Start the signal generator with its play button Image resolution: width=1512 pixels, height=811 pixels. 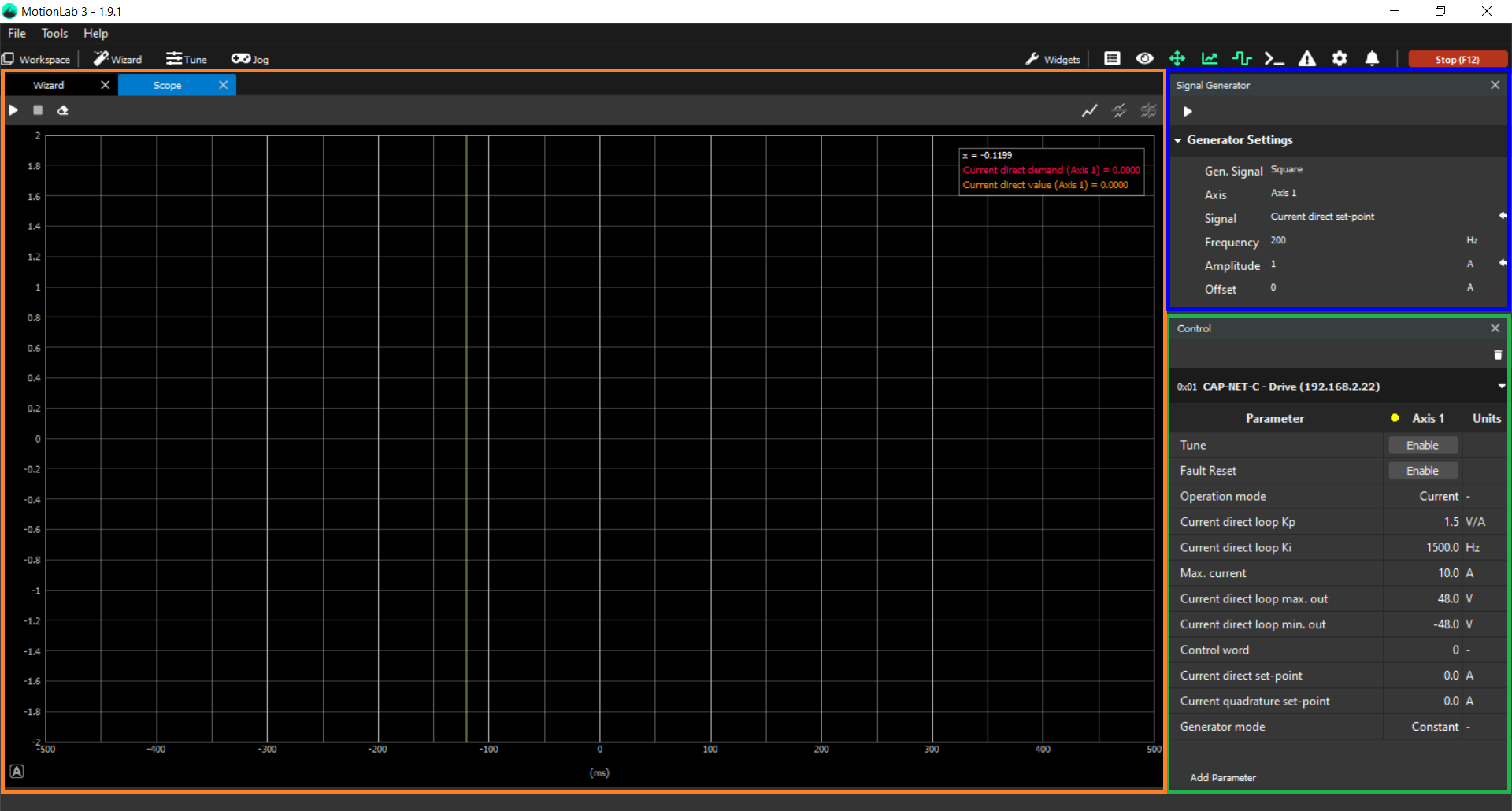(x=1188, y=112)
